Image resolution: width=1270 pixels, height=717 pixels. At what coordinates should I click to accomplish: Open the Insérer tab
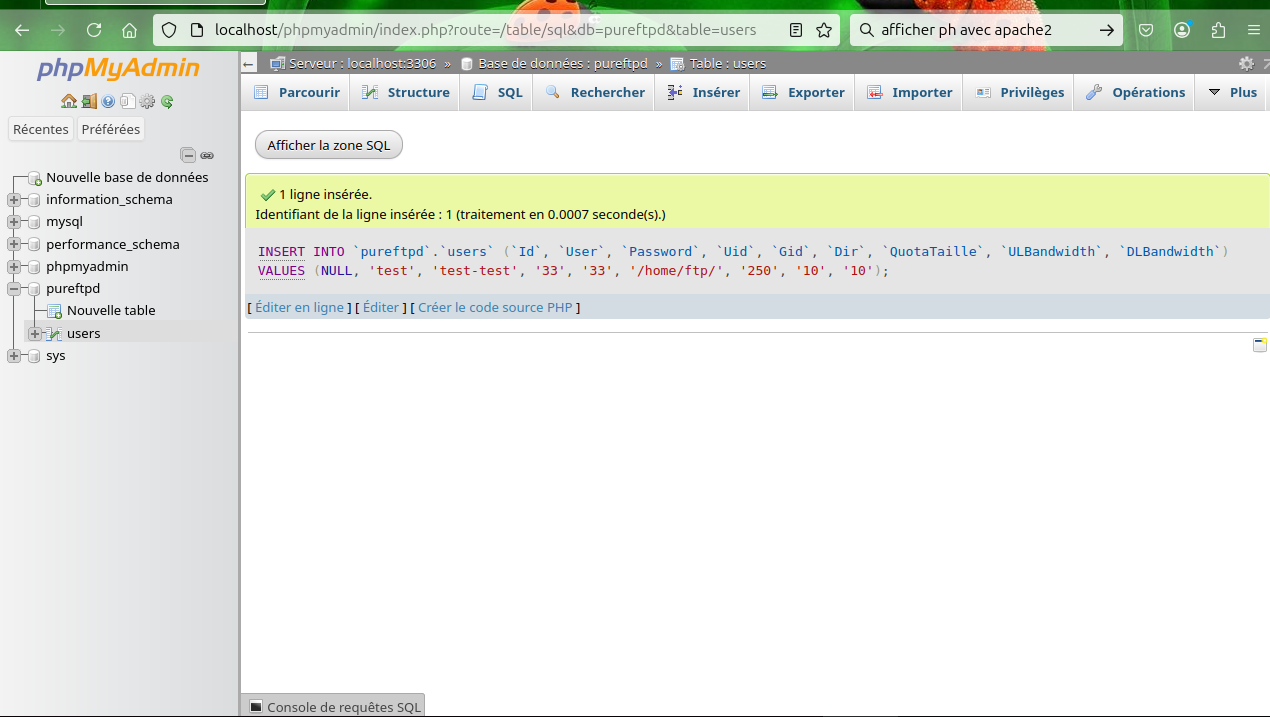tap(703, 92)
